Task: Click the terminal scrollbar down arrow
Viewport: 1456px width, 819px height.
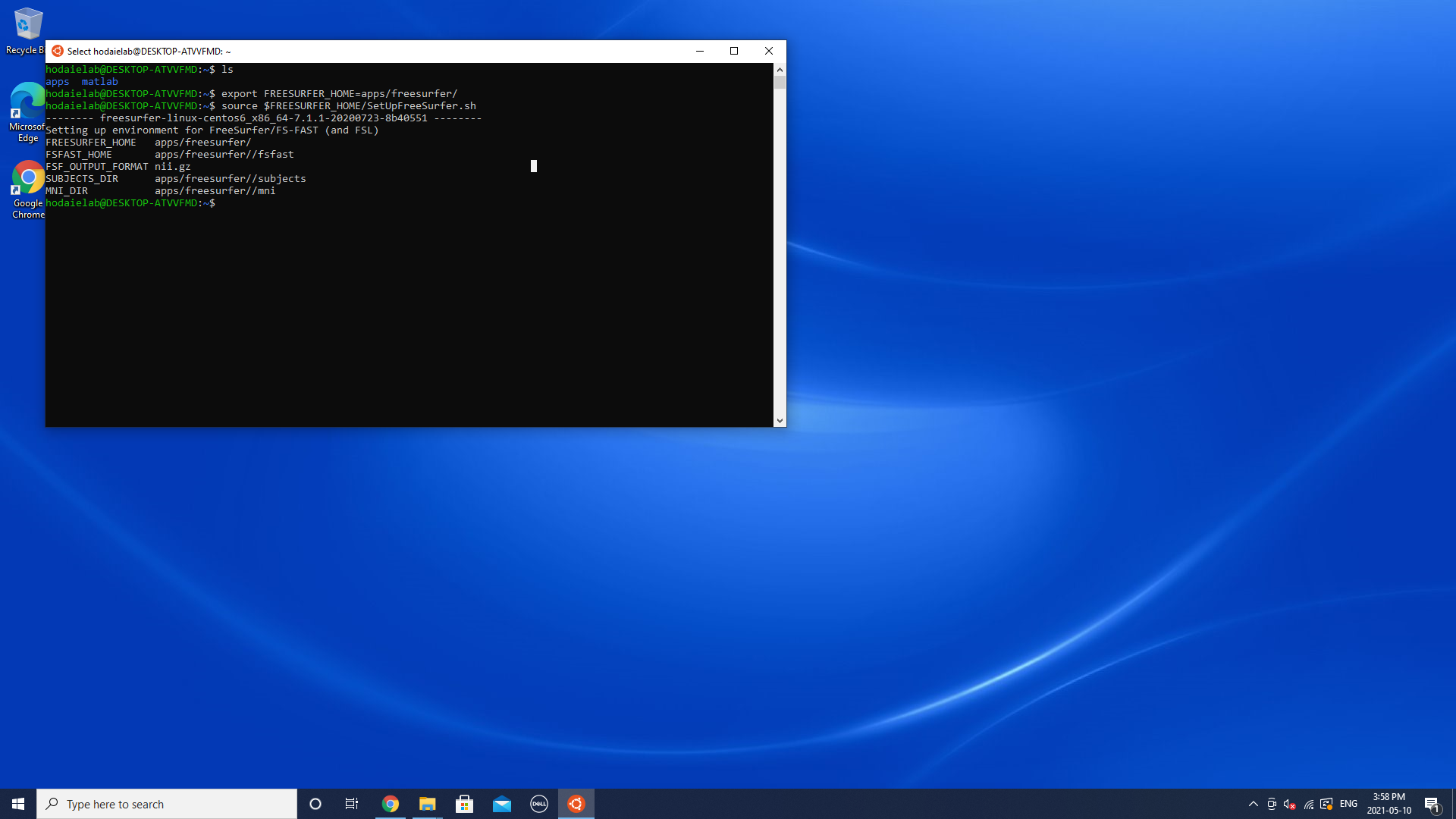Action: tap(780, 420)
